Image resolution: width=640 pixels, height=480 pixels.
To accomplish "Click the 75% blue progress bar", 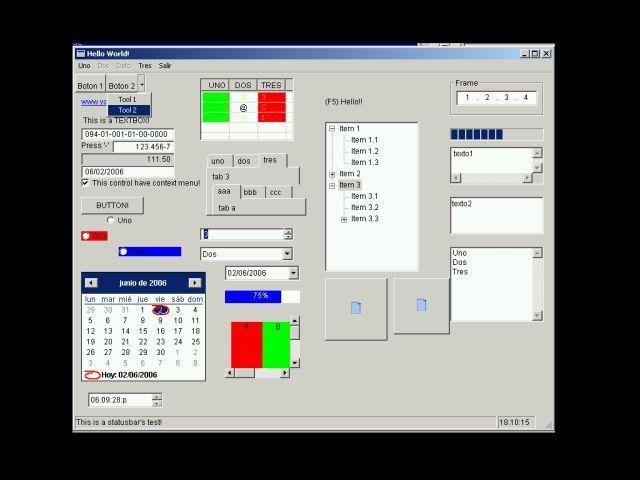I will click(x=262, y=297).
